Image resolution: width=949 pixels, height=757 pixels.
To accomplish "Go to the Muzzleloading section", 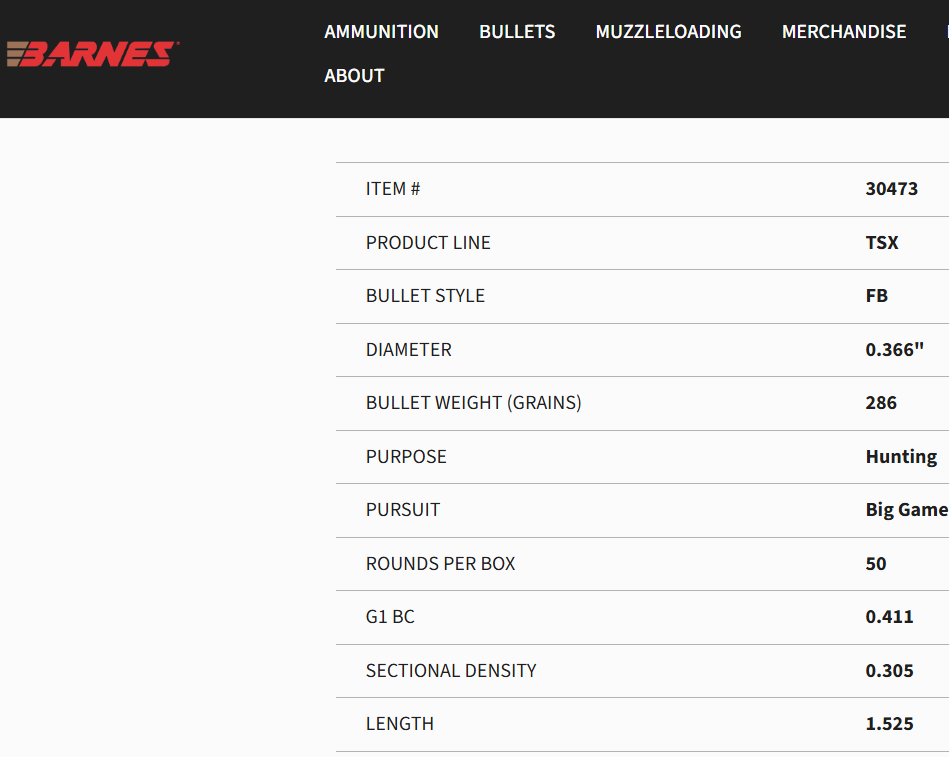I will [x=668, y=32].
